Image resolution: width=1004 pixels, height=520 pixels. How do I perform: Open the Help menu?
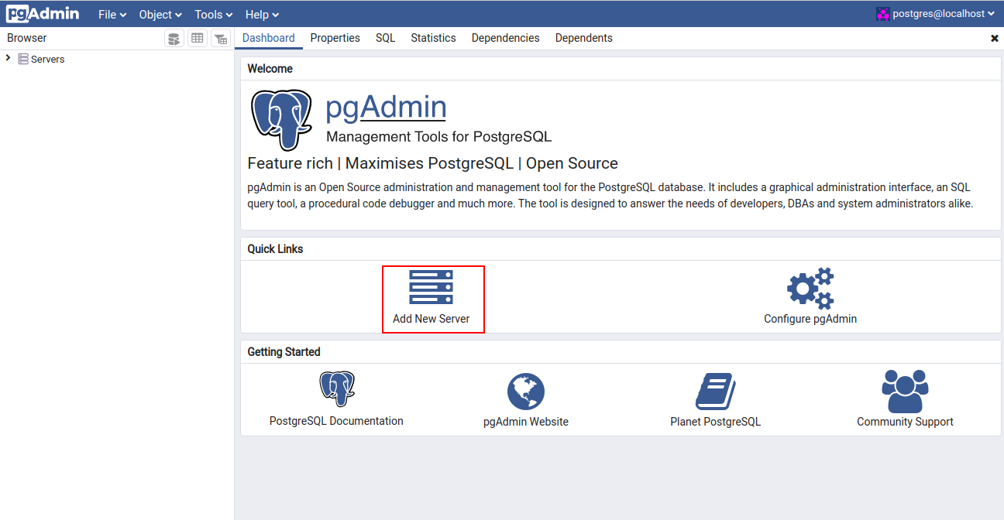pyautogui.click(x=262, y=14)
